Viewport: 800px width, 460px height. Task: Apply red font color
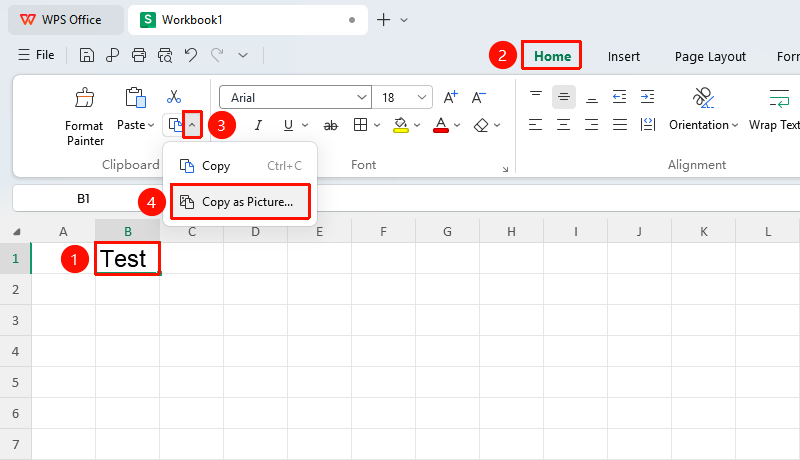(441, 125)
